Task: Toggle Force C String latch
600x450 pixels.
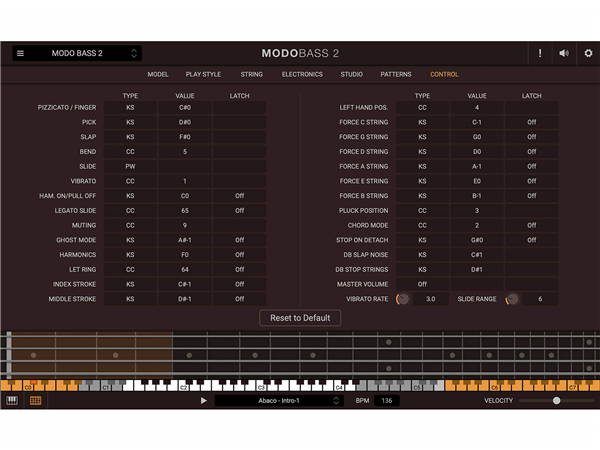Action: pos(531,122)
